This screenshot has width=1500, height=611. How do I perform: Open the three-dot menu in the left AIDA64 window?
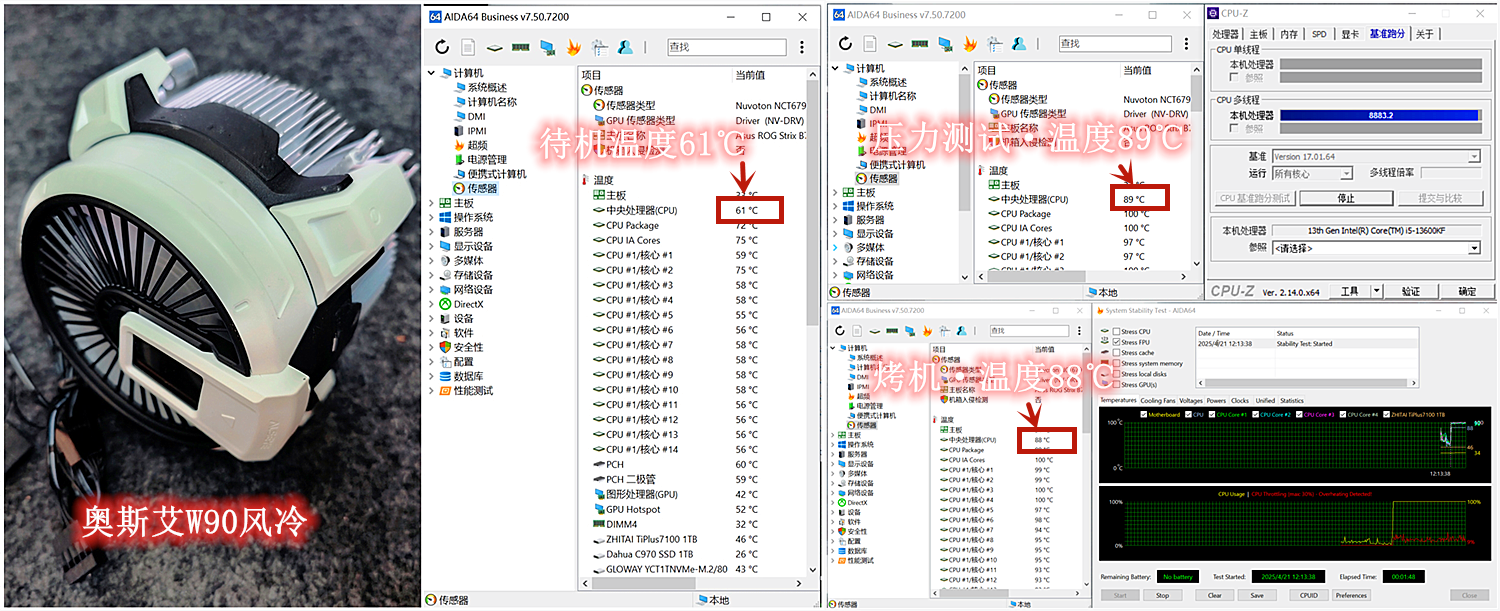pyautogui.click(x=802, y=47)
